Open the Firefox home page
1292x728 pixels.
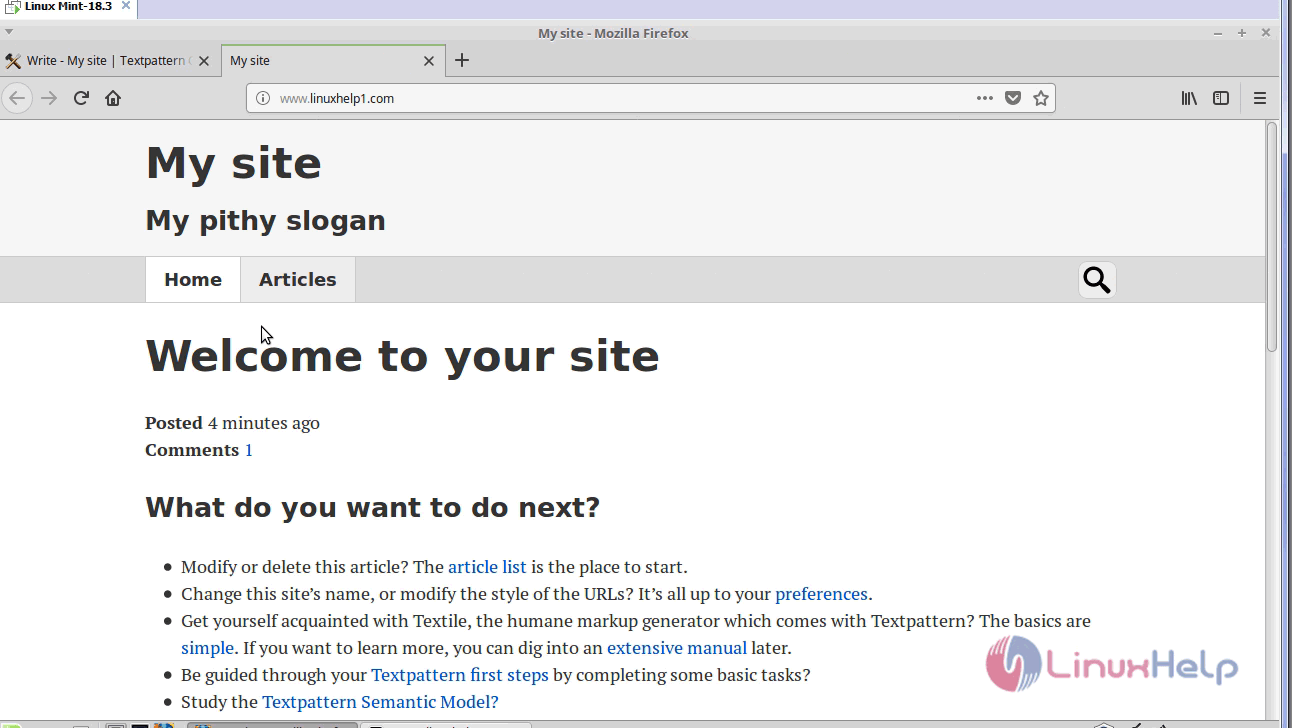tap(113, 98)
